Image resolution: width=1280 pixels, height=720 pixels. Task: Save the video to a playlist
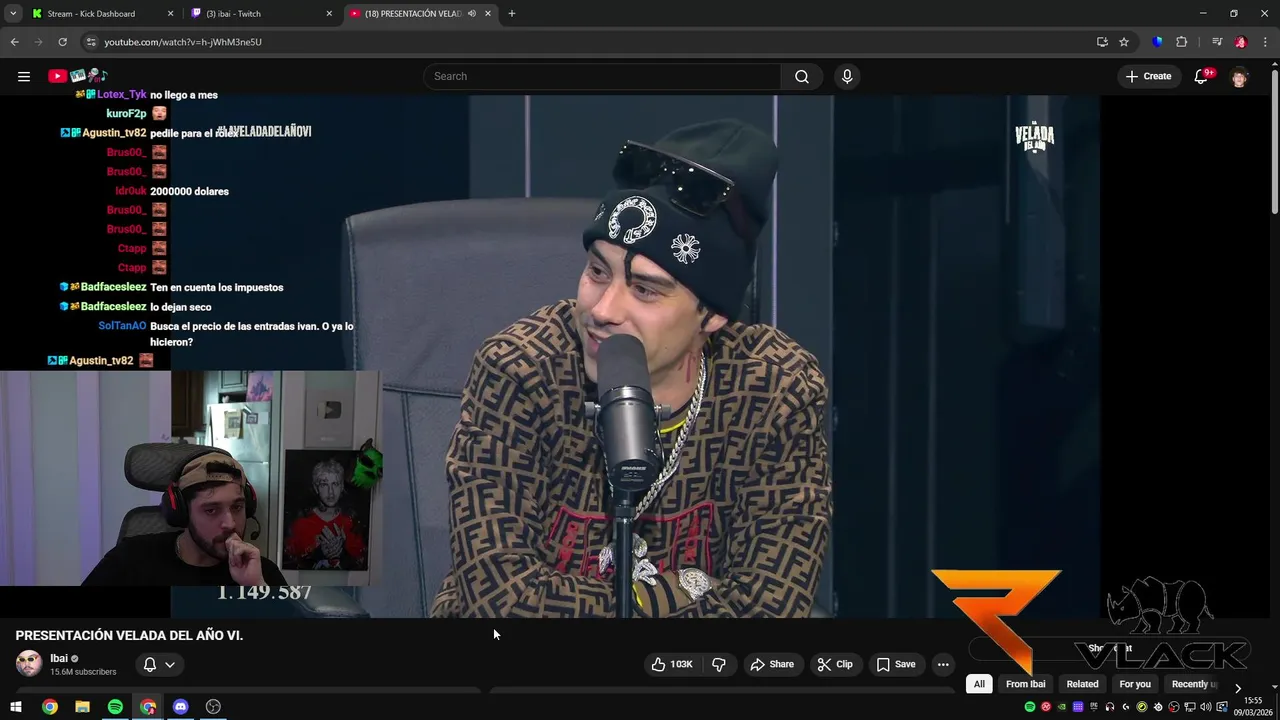[x=896, y=664]
